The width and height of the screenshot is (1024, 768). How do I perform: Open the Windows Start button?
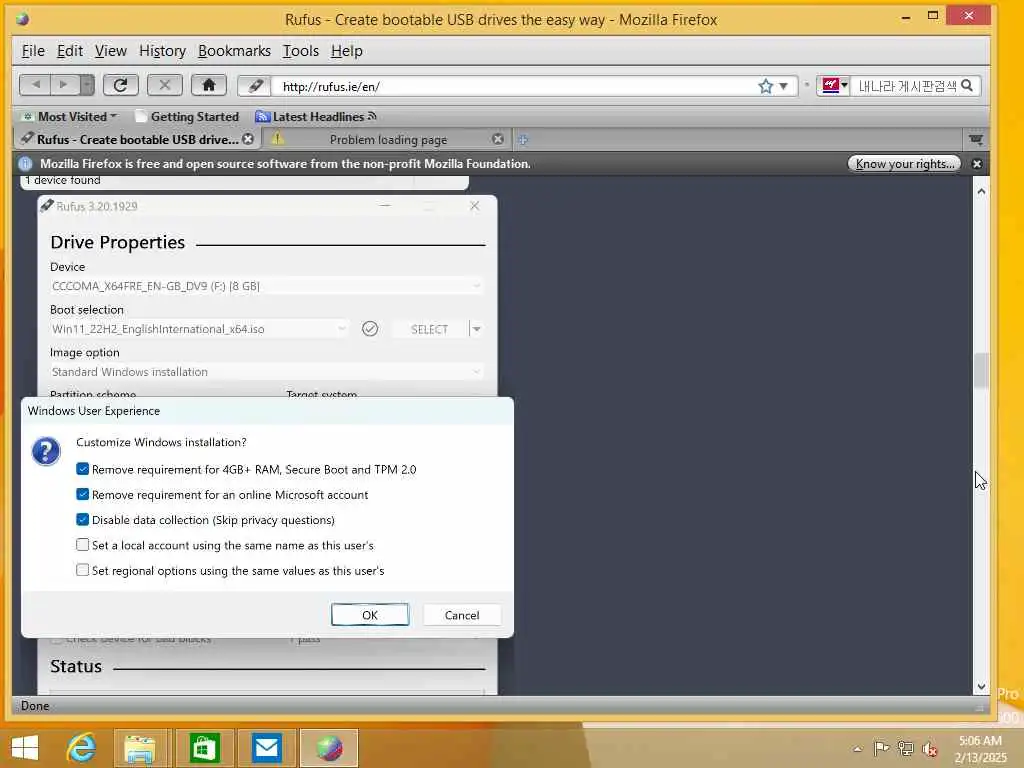pyautogui.click(x=25, y=748)
